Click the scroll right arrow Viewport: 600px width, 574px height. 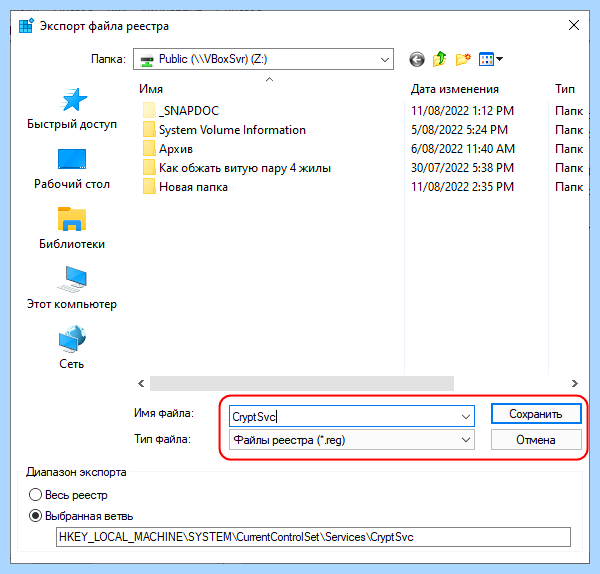coord(574,383)
